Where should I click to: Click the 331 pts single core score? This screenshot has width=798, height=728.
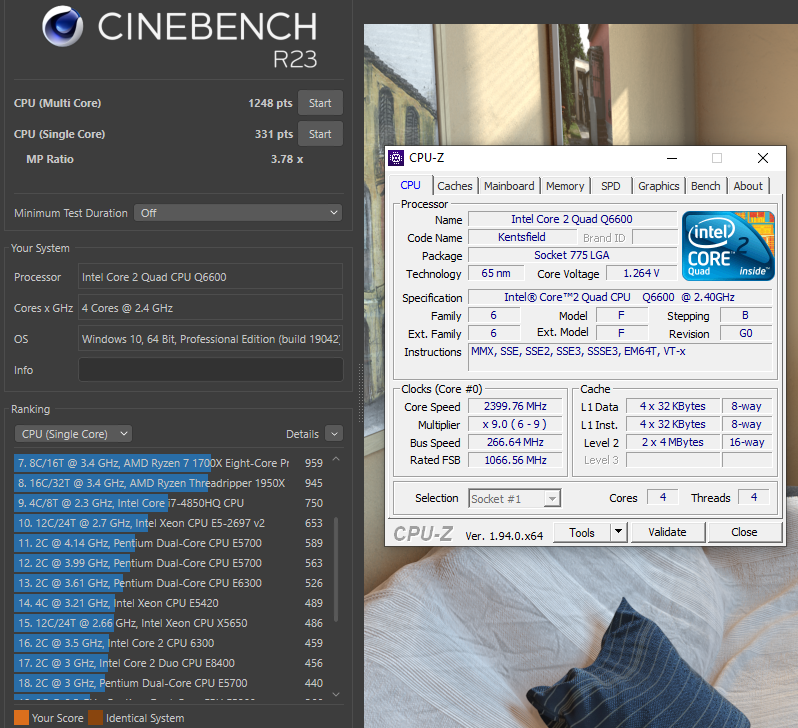(x=274, y=134)
